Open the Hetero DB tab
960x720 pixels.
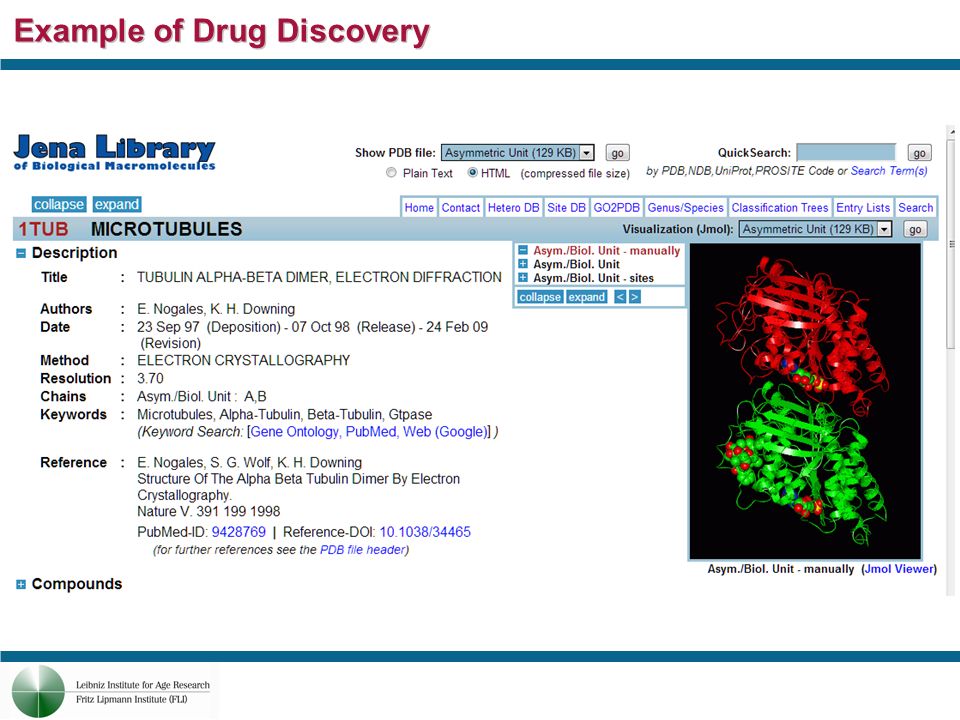click(x=514, y=208)
